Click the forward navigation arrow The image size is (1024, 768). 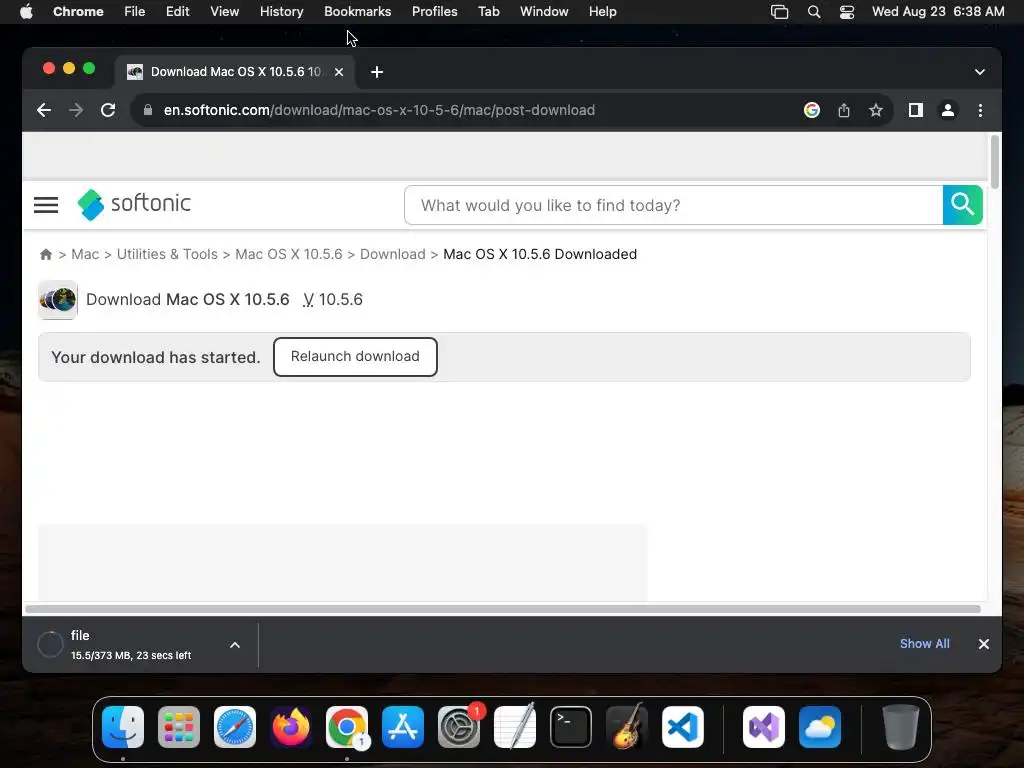point(76,110)
